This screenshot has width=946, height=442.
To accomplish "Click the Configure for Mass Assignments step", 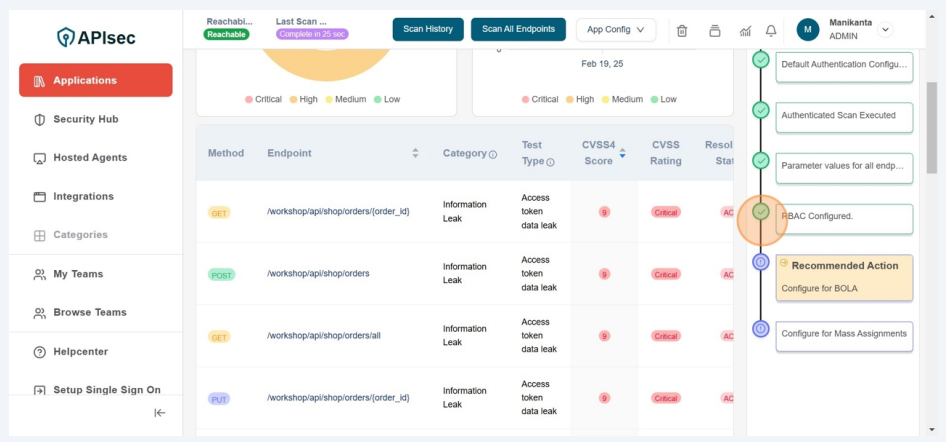I will coord(843,334).
